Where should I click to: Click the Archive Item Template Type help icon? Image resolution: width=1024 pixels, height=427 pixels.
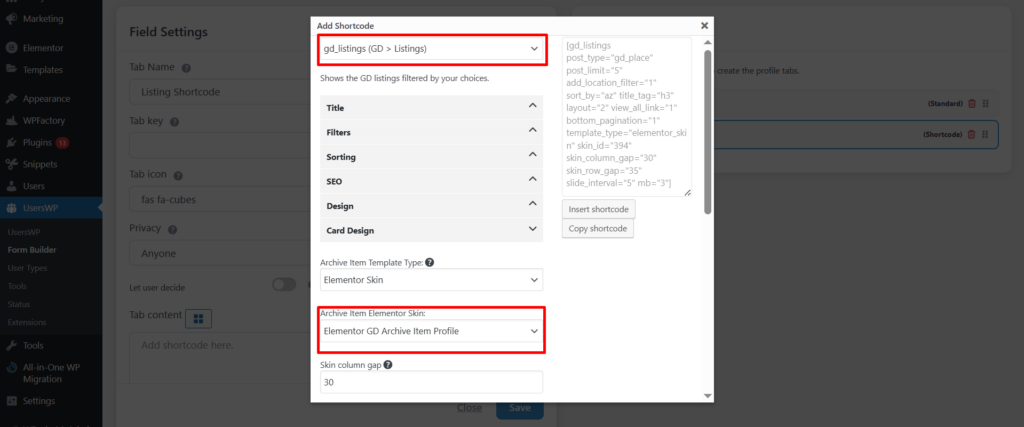point(430,262)
